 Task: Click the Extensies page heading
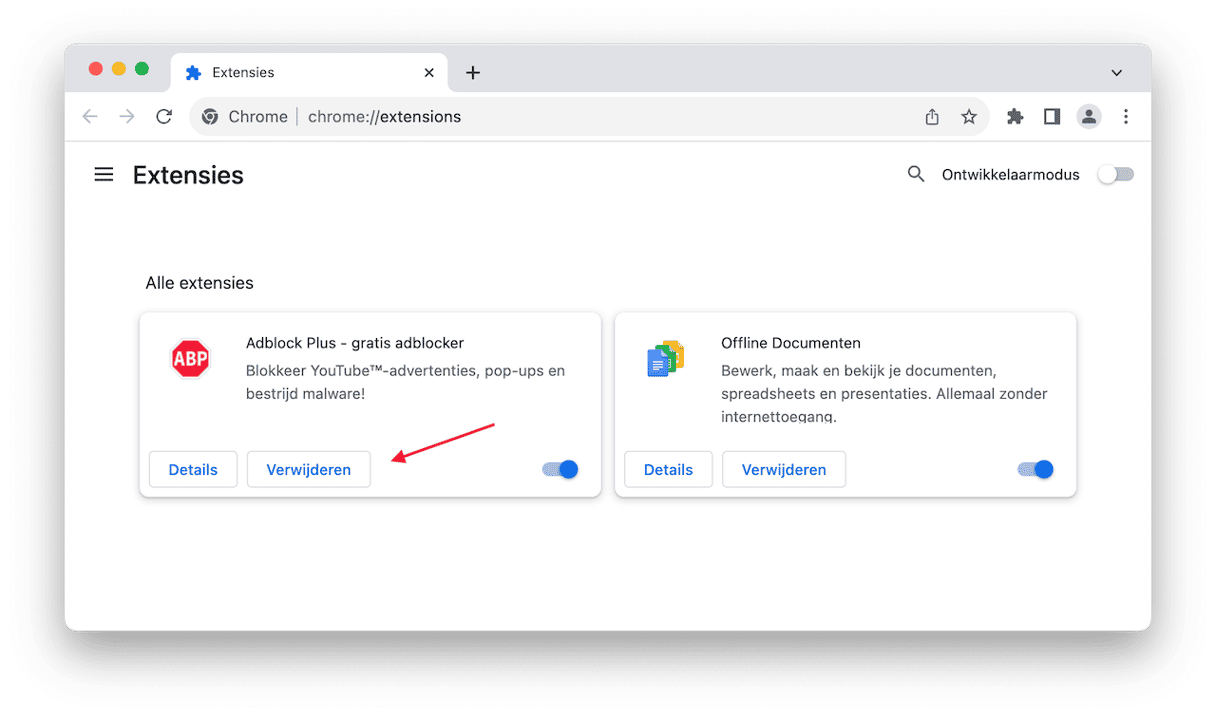coord(188,175)
